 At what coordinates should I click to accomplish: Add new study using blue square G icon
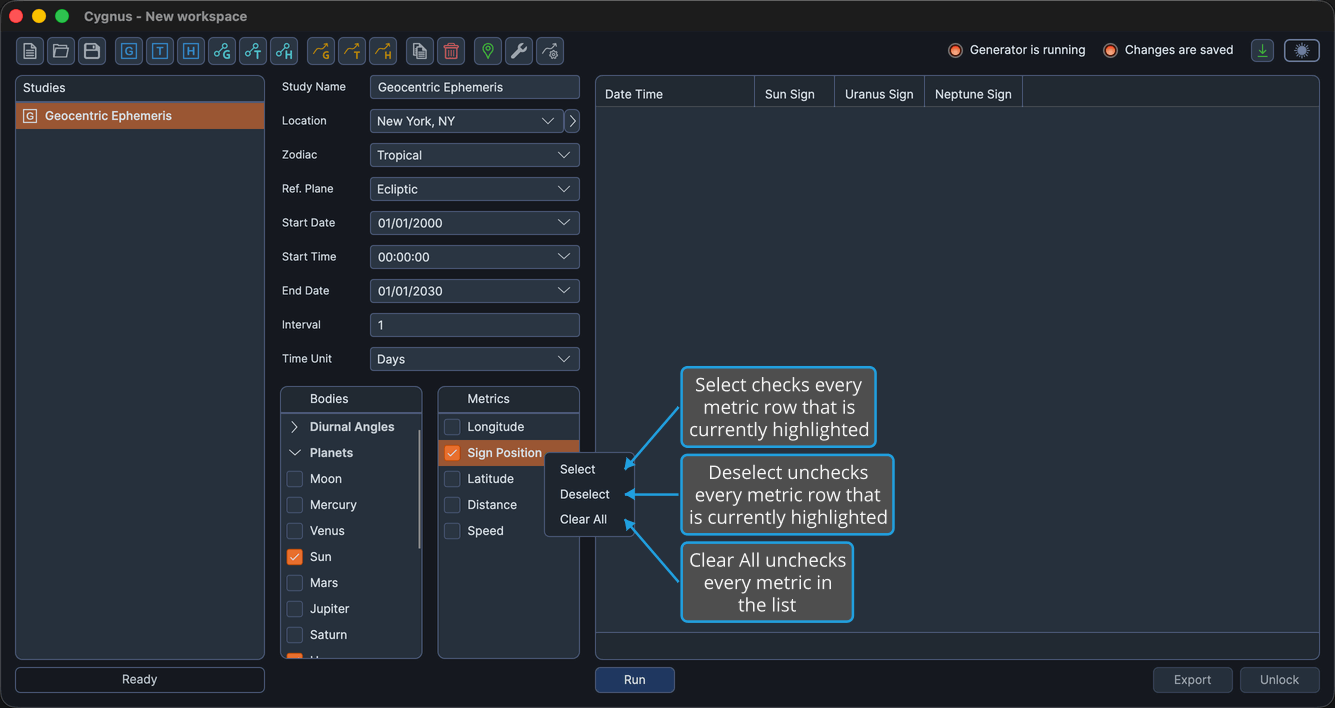(129, 51)
